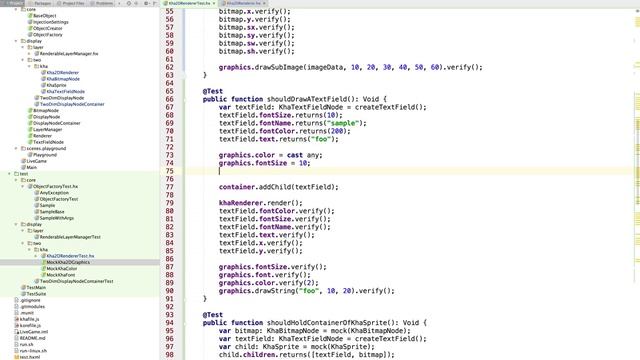Open the Kha2DRendererTest.hx editor tab

coord(189,3)
